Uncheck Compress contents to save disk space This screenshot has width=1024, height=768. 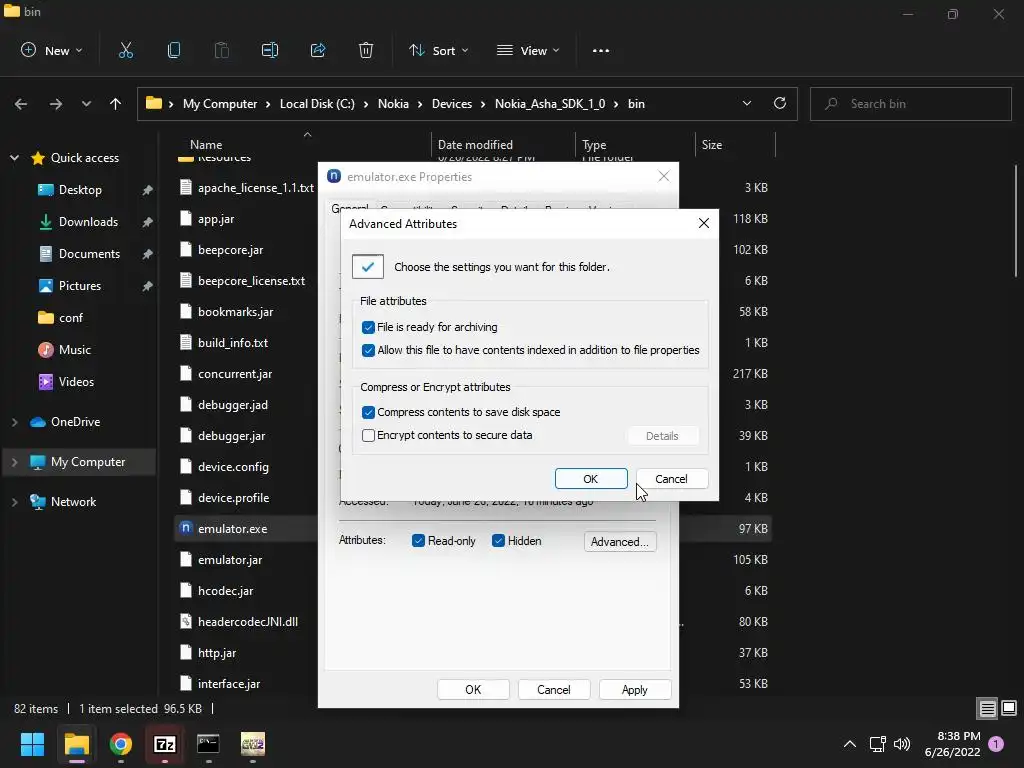click(x=368, y=412)
